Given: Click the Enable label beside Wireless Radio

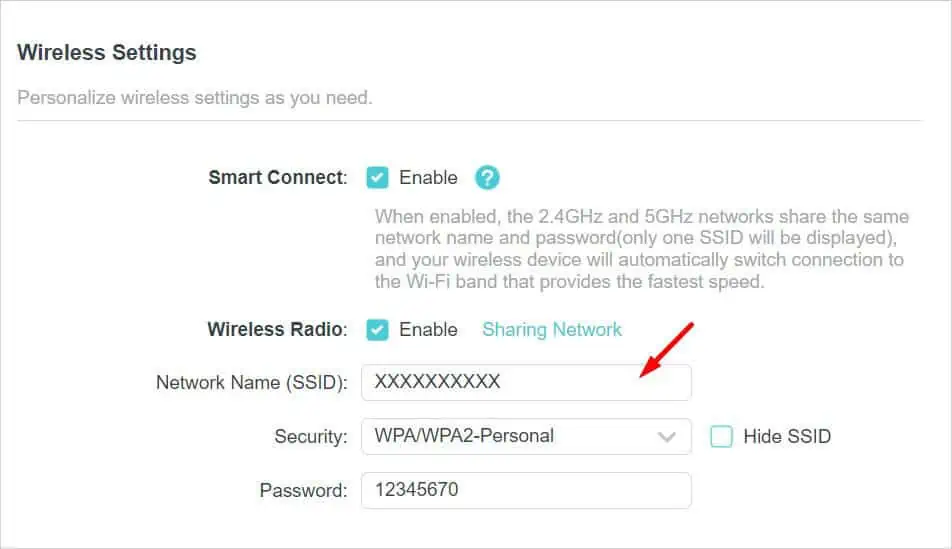Looking at the screenshot, I should click(428, 330).
